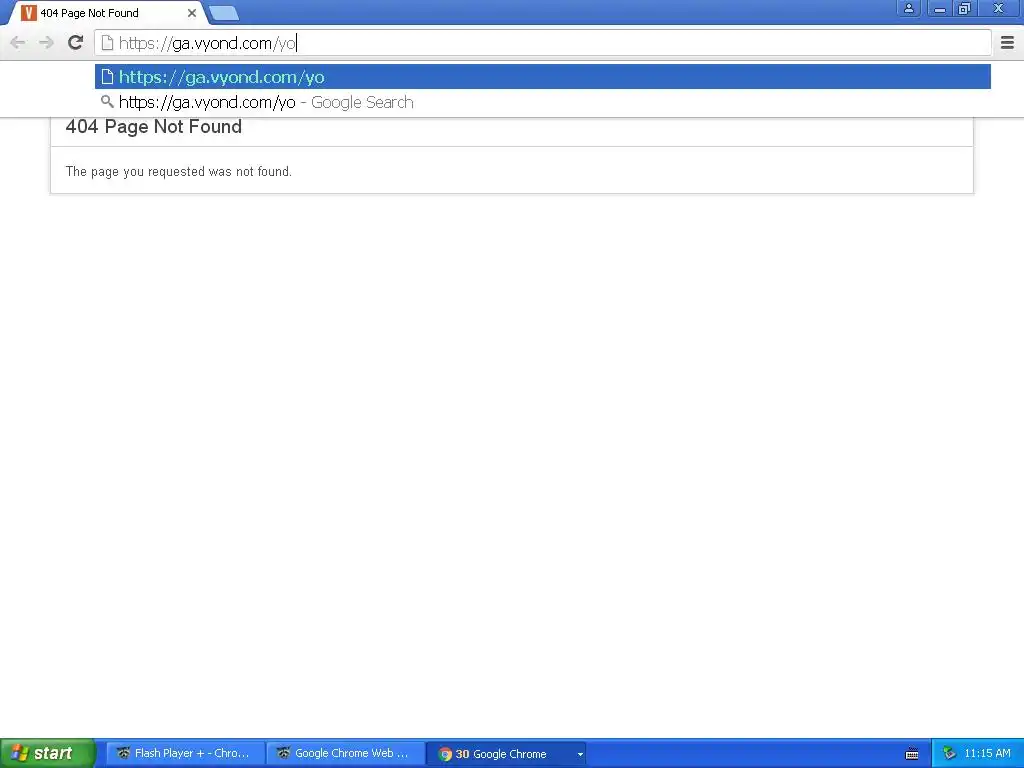The height and width of the screenshot is (768, 1024).
Task: Open the Chrome hamburger menu
Action: coord(1007,43)
